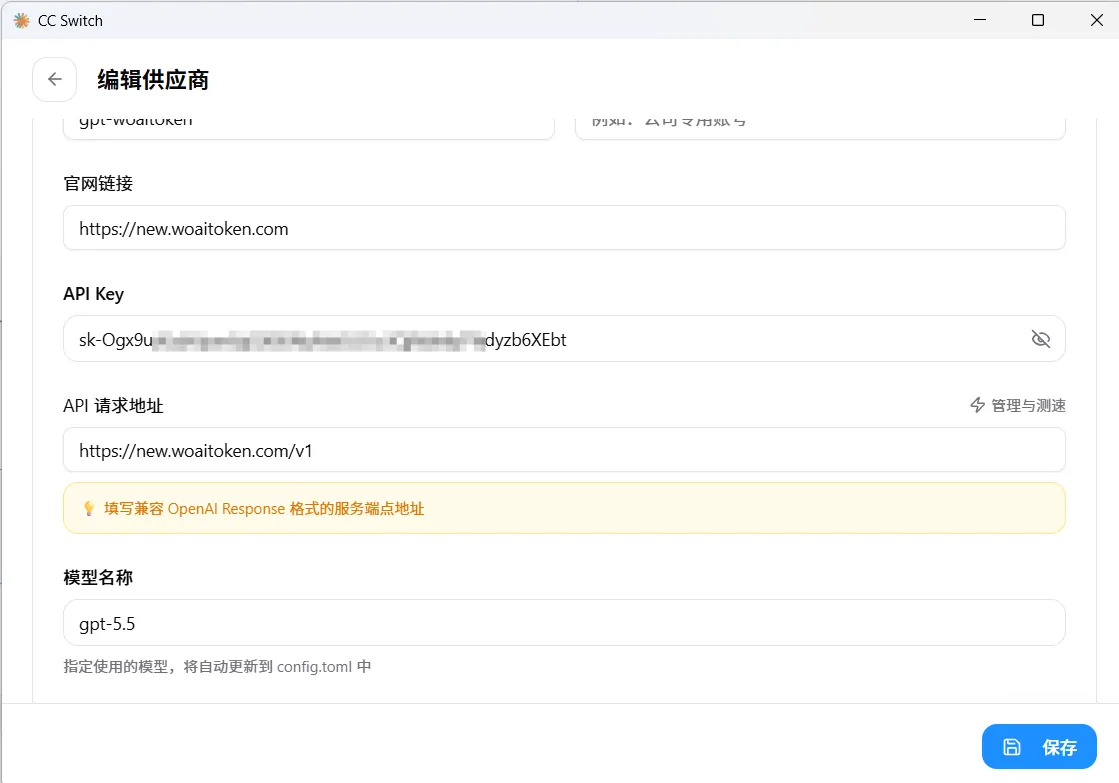1119x783 pixels.
Task: Save changes with the 保存 button
Action: tap(1039, 747)
